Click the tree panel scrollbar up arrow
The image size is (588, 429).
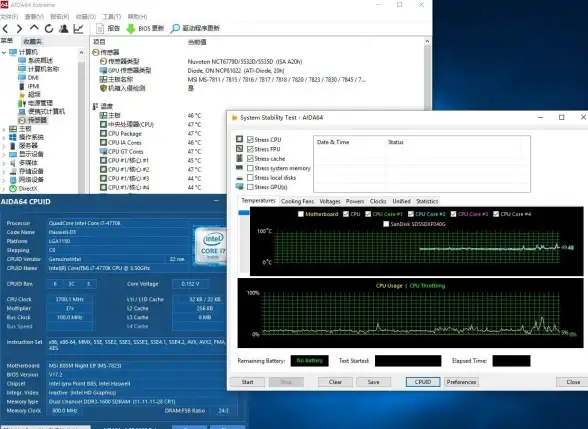81,52
